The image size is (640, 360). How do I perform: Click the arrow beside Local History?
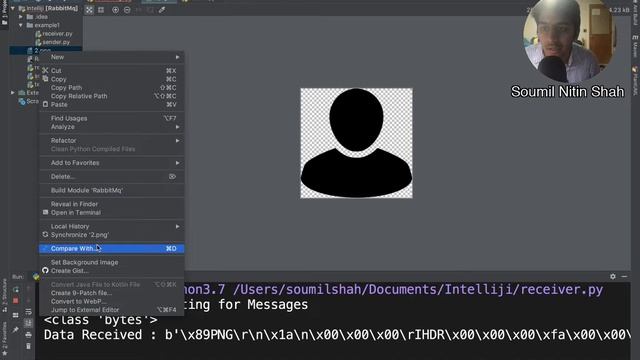pyautogui.click(x=178, y=226)
